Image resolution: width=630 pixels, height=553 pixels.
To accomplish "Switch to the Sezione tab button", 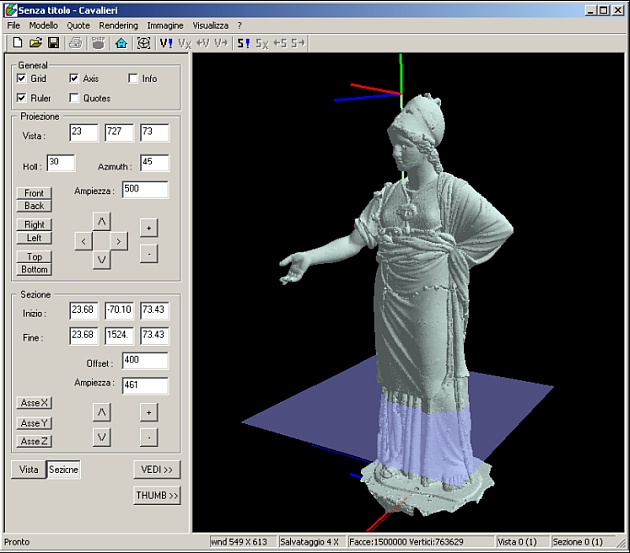I will pyautogui.click(x=63, y=469).
